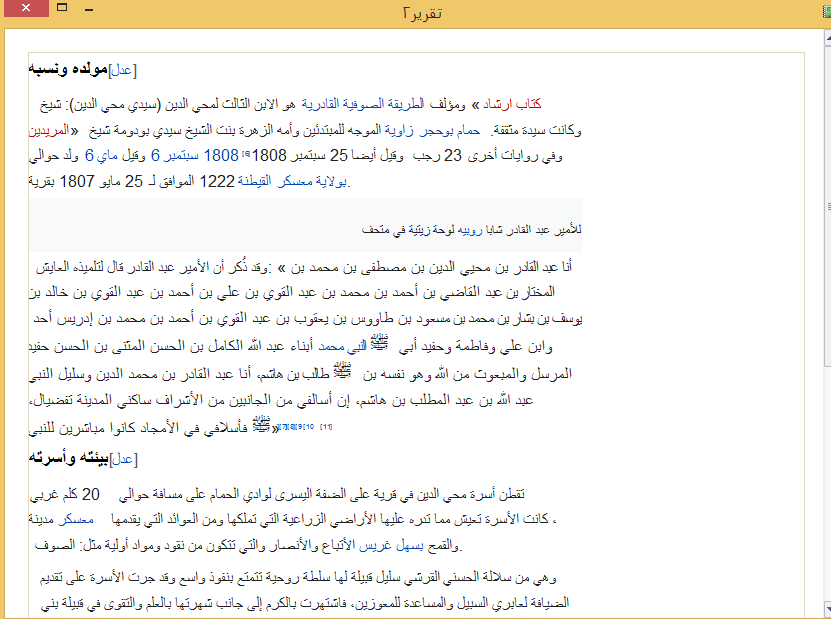The image size is (831, 619).
Task: Click the عدل link beside مولده ونسبه
Action: (122, 70)
